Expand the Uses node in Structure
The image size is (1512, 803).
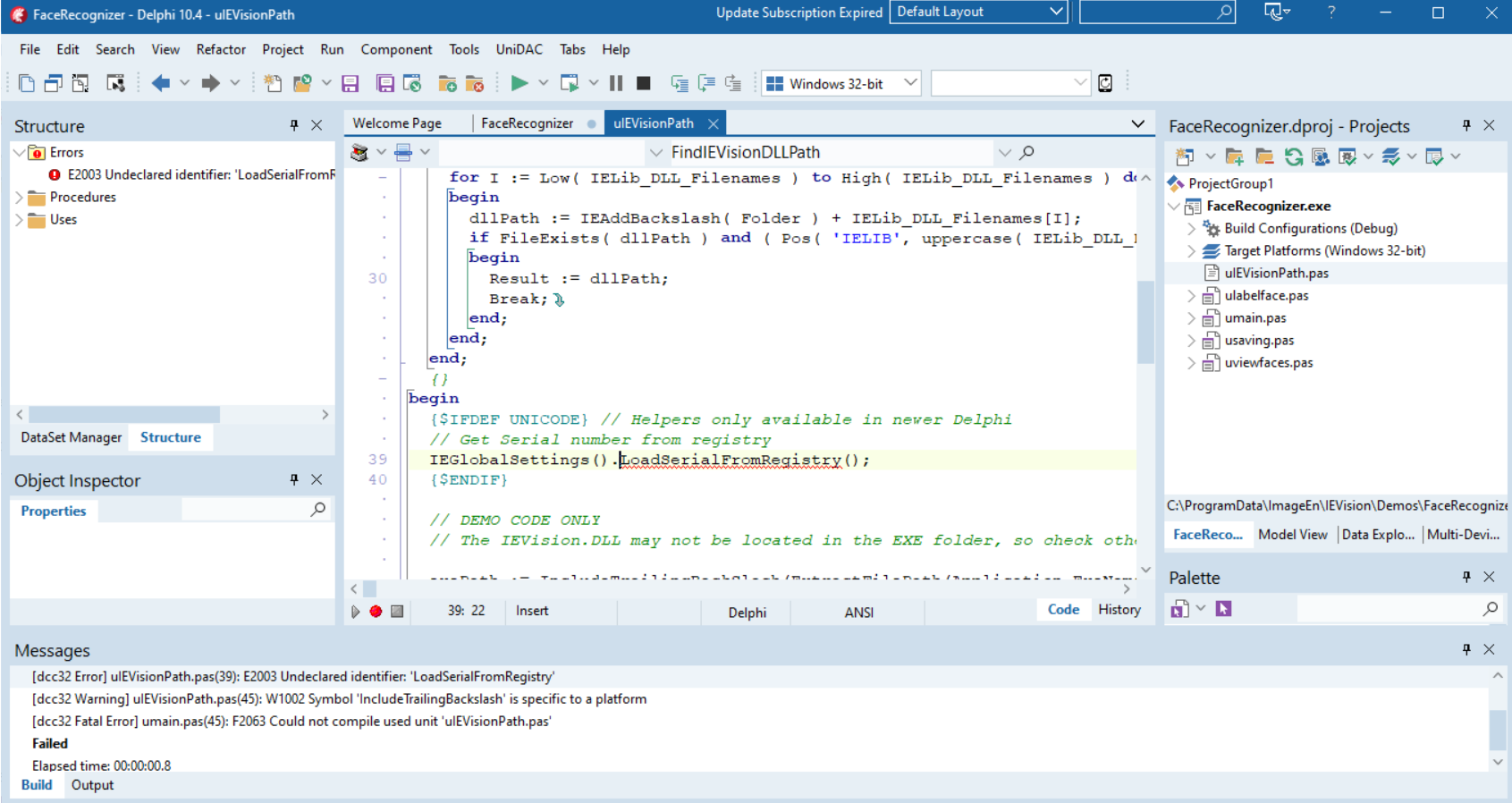coord(19,220)
